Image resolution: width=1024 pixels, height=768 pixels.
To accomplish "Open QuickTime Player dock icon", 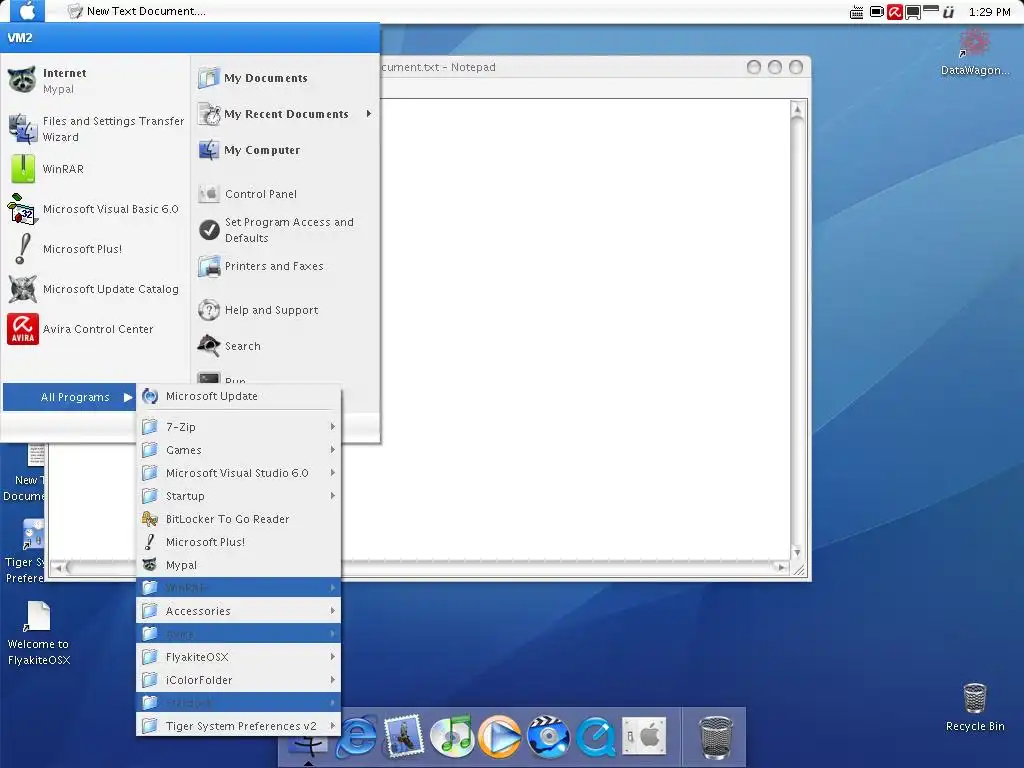I will pyautogui.click(x=596, y=736).
